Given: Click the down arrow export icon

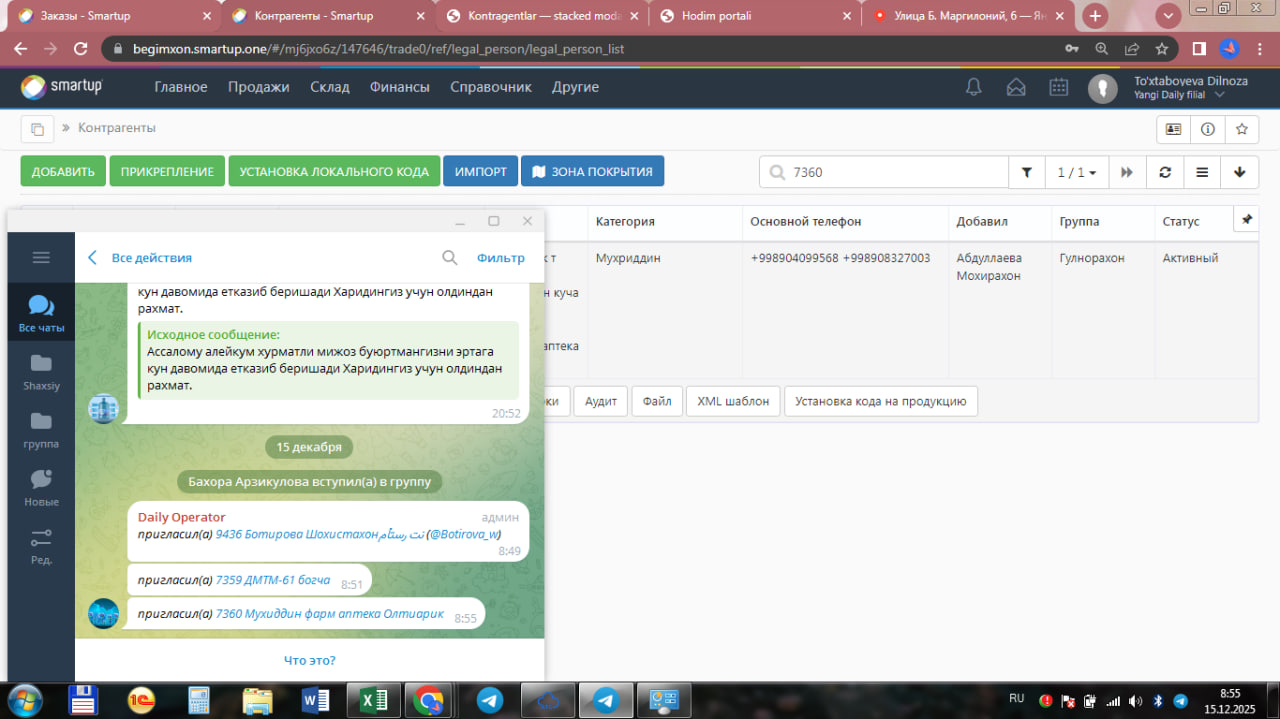Looking at the screenshot, I should tap(1240, 172).
